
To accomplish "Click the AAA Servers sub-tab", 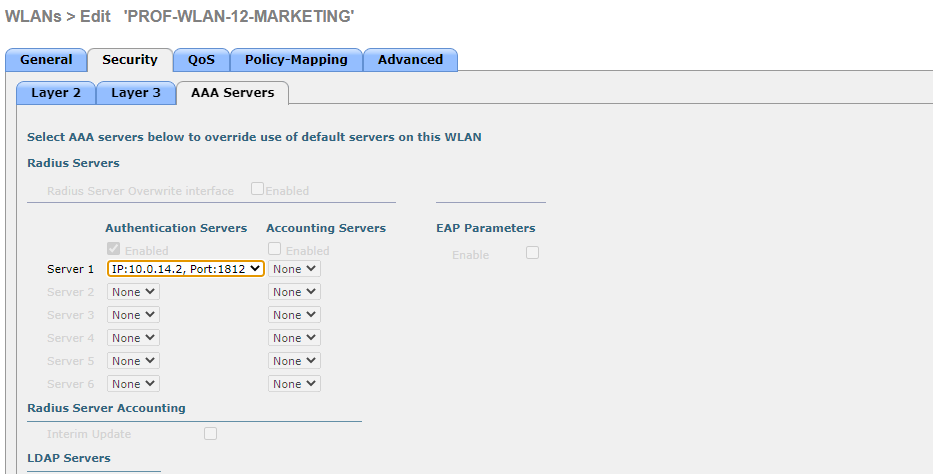I will 232,93.
